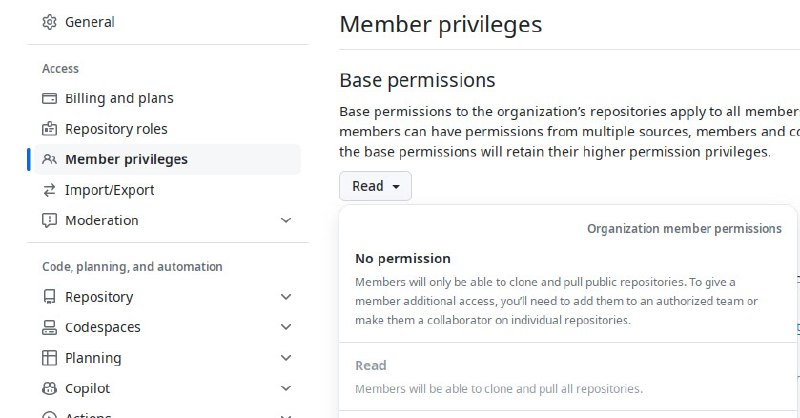
Task: Choose the Read permission option
Action: [x=568, y=377]
